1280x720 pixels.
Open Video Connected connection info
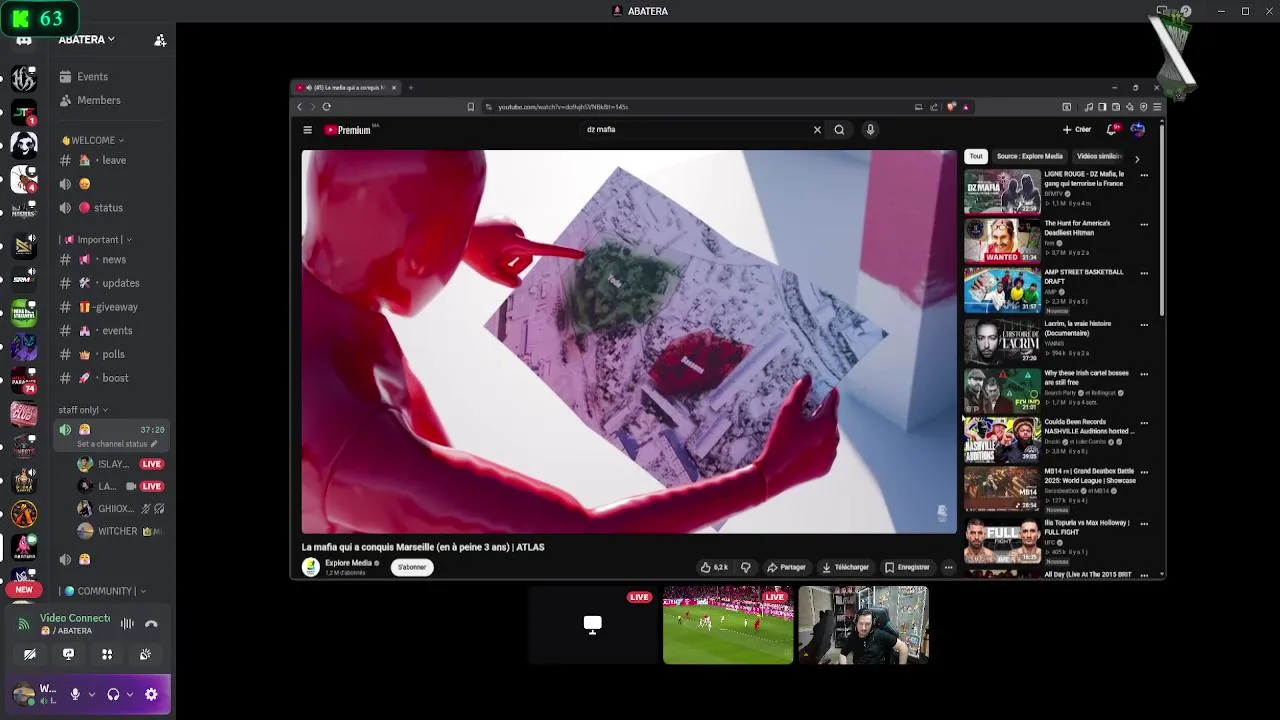click(x=74, y=618)
